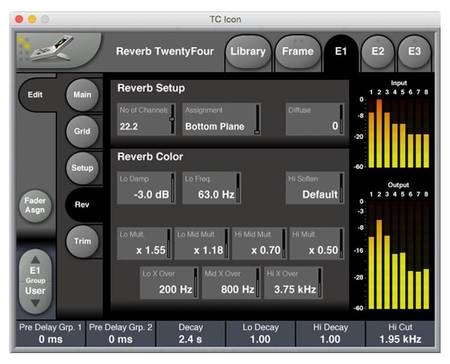Switch to the E1 engine tab
Image resolution: width=450 pixels, height=364 pixels.
tap(341, 52)
